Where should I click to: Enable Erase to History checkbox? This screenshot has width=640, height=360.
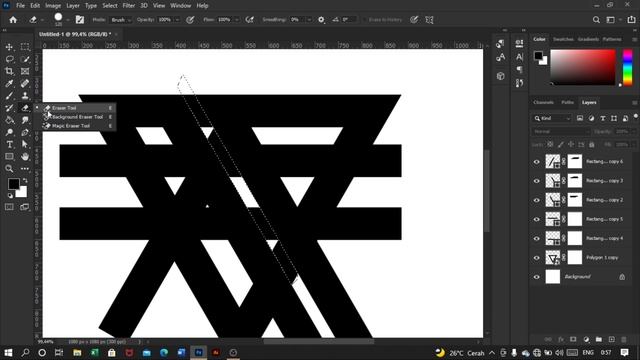365,20
